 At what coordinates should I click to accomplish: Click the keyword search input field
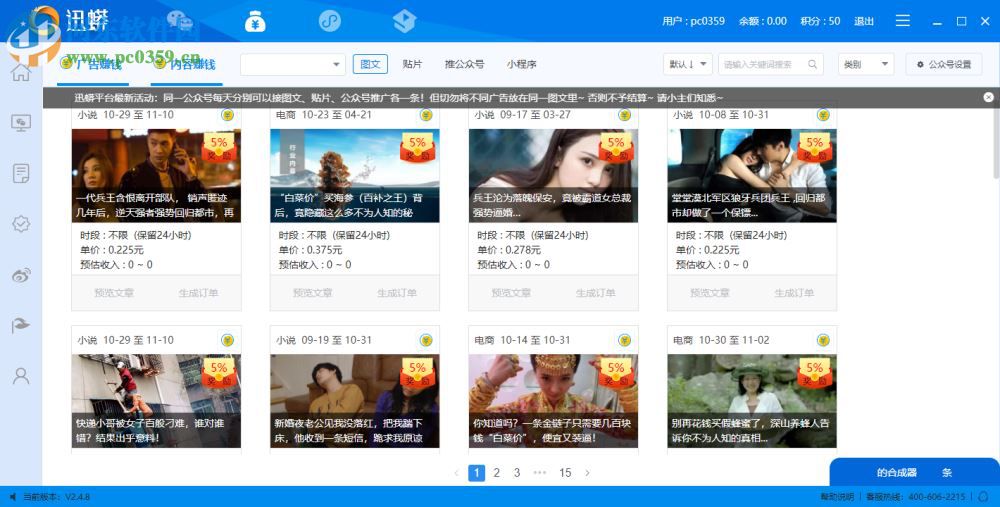[770, 64]
